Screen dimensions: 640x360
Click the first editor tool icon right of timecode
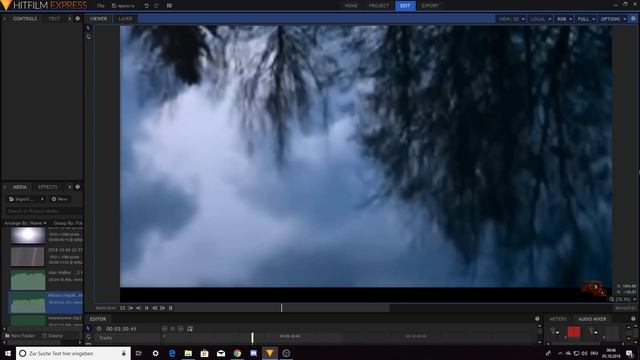[164, 329]
